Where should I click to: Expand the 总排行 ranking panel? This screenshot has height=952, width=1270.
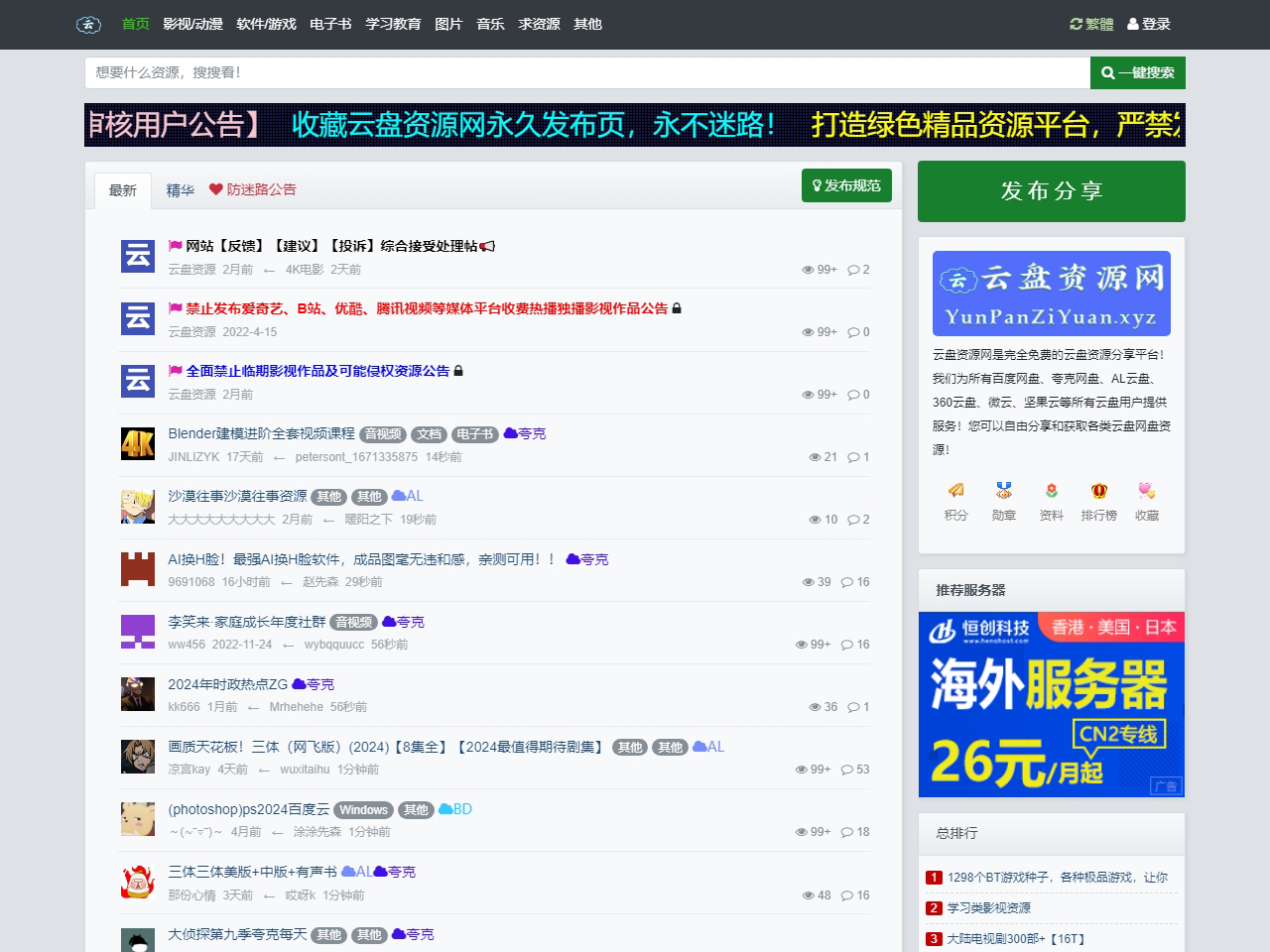coord(956,834)
